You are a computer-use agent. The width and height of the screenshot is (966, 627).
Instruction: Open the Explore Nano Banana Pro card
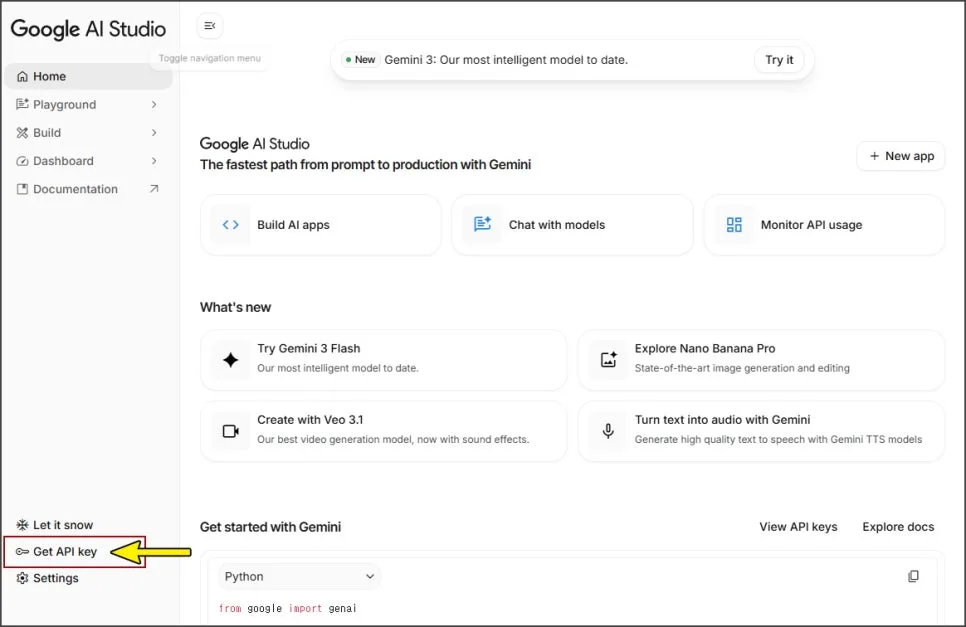pyautogui.click(x=761, y=360)
